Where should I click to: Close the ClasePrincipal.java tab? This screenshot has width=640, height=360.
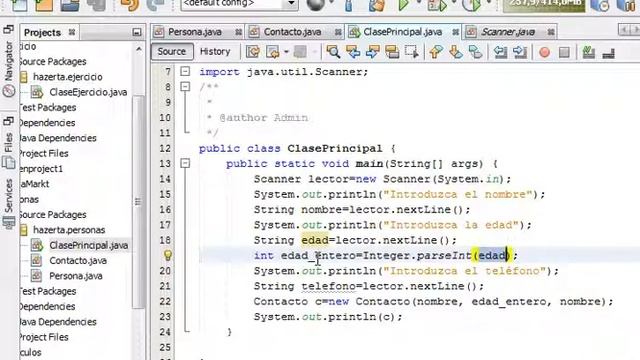tap(456, 32)
